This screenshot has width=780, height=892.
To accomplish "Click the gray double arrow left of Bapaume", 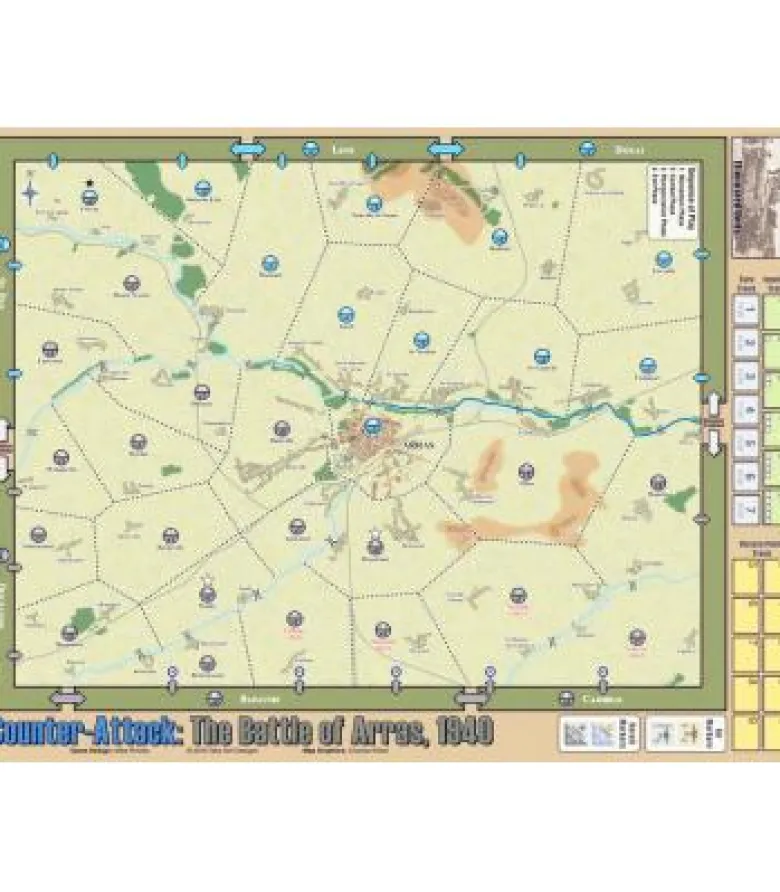I will pyautogui.click(x=68, y=697).
